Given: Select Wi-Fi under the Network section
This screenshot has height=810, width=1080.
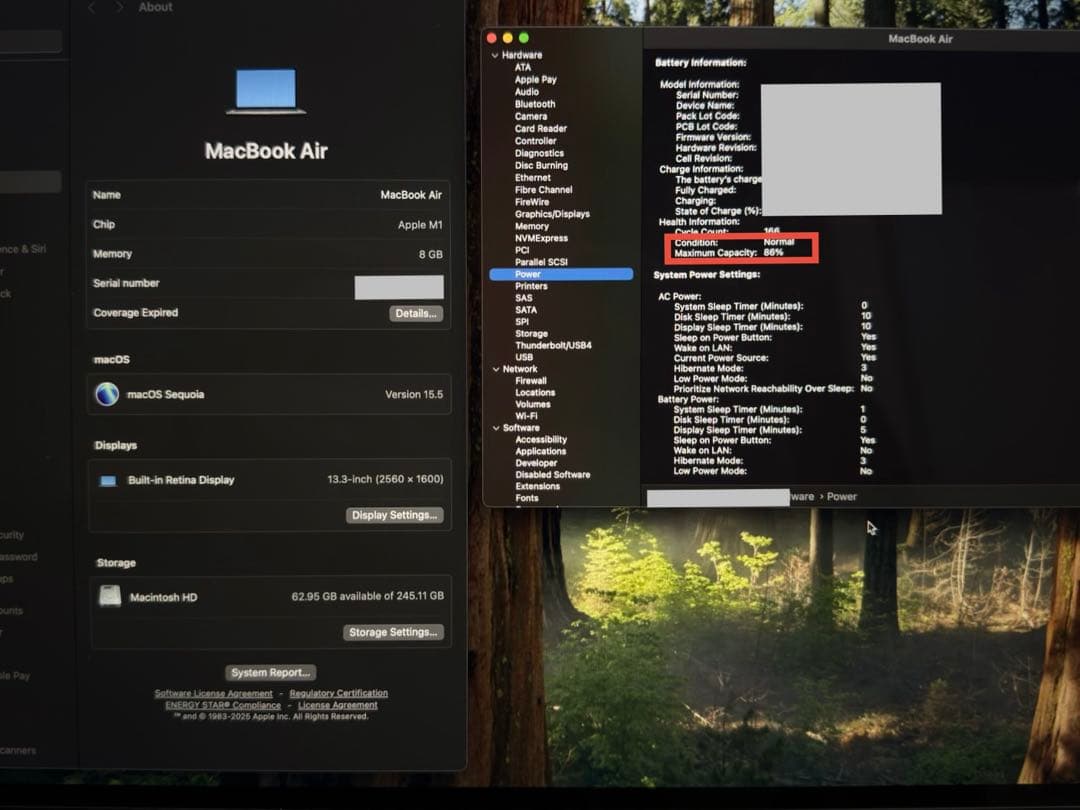Looking at the screenshot, I should [526, 416].
